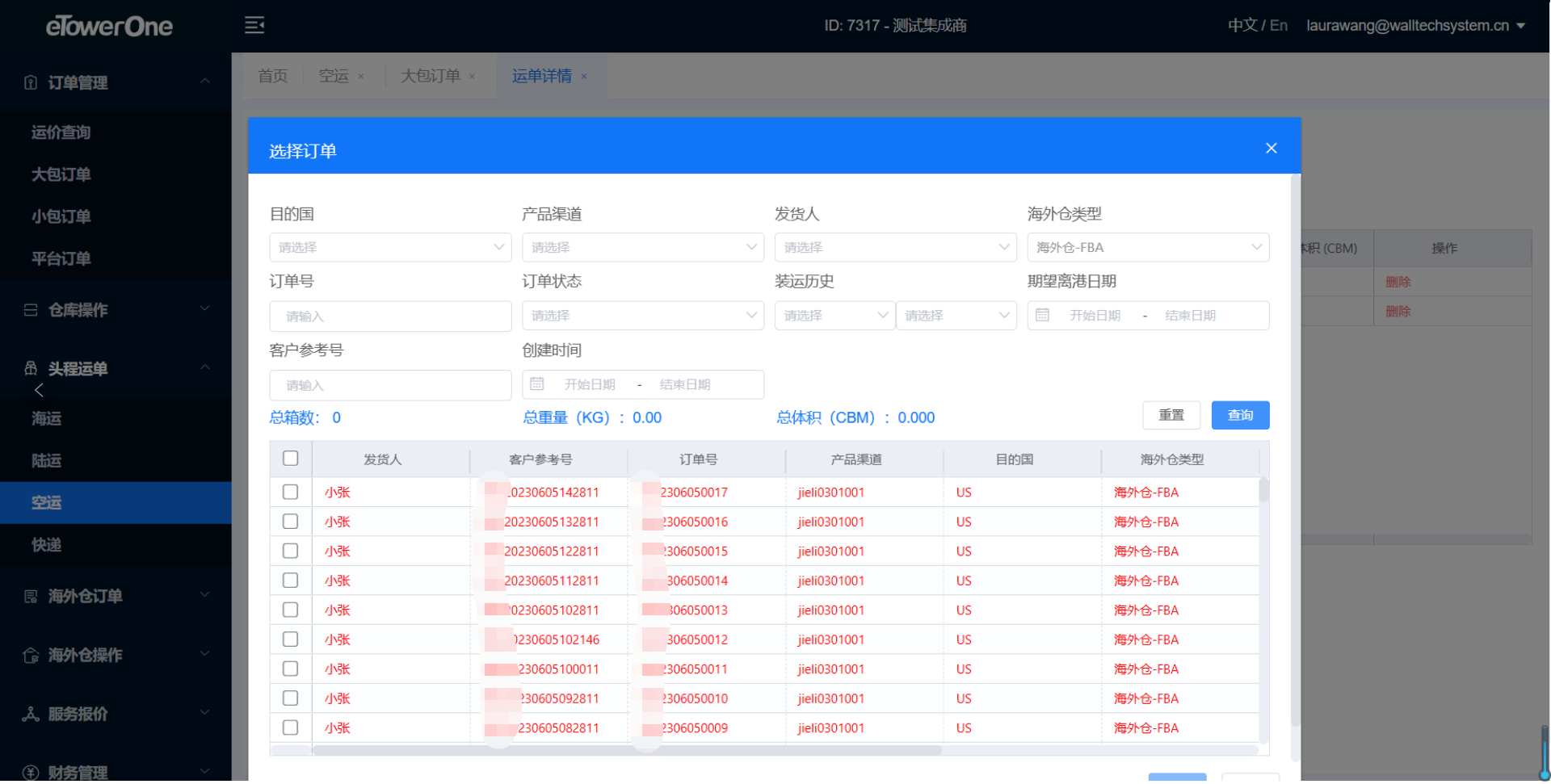Click the 重置 reset button
Viewport: 1551px width, 784px height.
(x=1171, y=416)
